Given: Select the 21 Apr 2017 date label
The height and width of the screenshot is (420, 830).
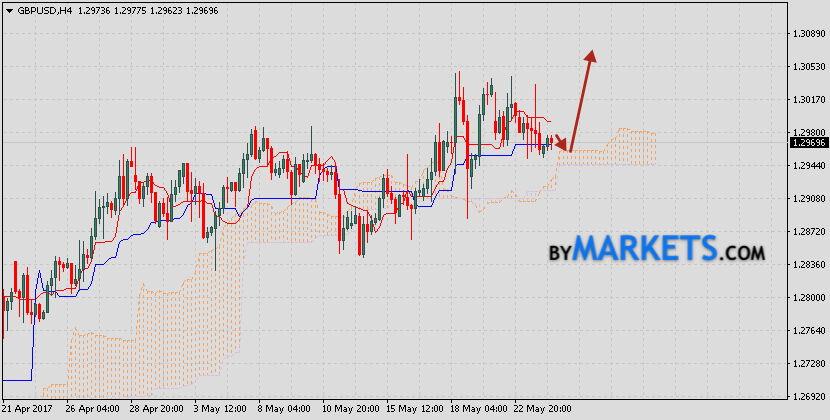Looking at the screenshot, I should point(28,411).
